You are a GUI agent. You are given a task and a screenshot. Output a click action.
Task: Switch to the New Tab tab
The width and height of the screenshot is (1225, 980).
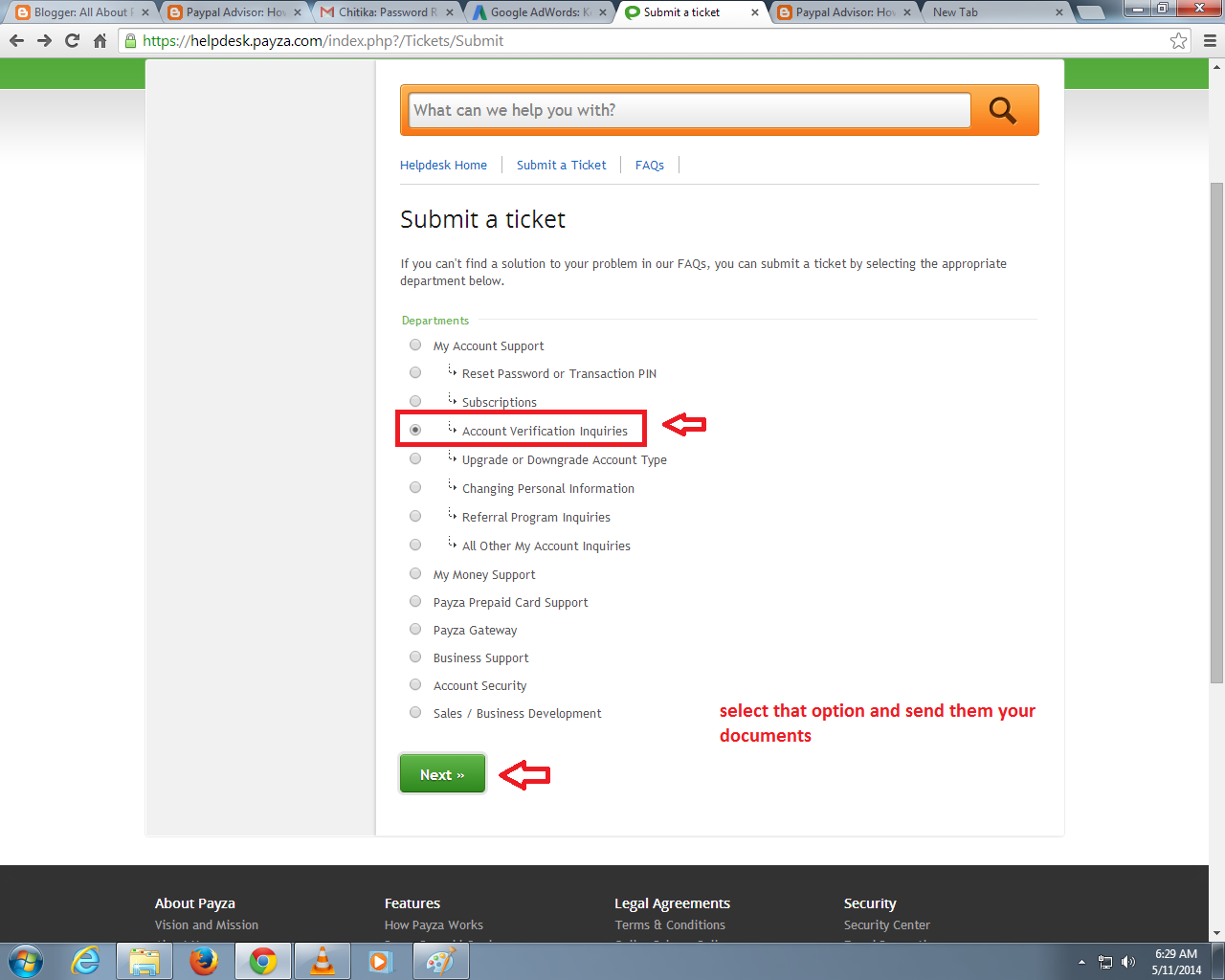(x=995, y=12)
